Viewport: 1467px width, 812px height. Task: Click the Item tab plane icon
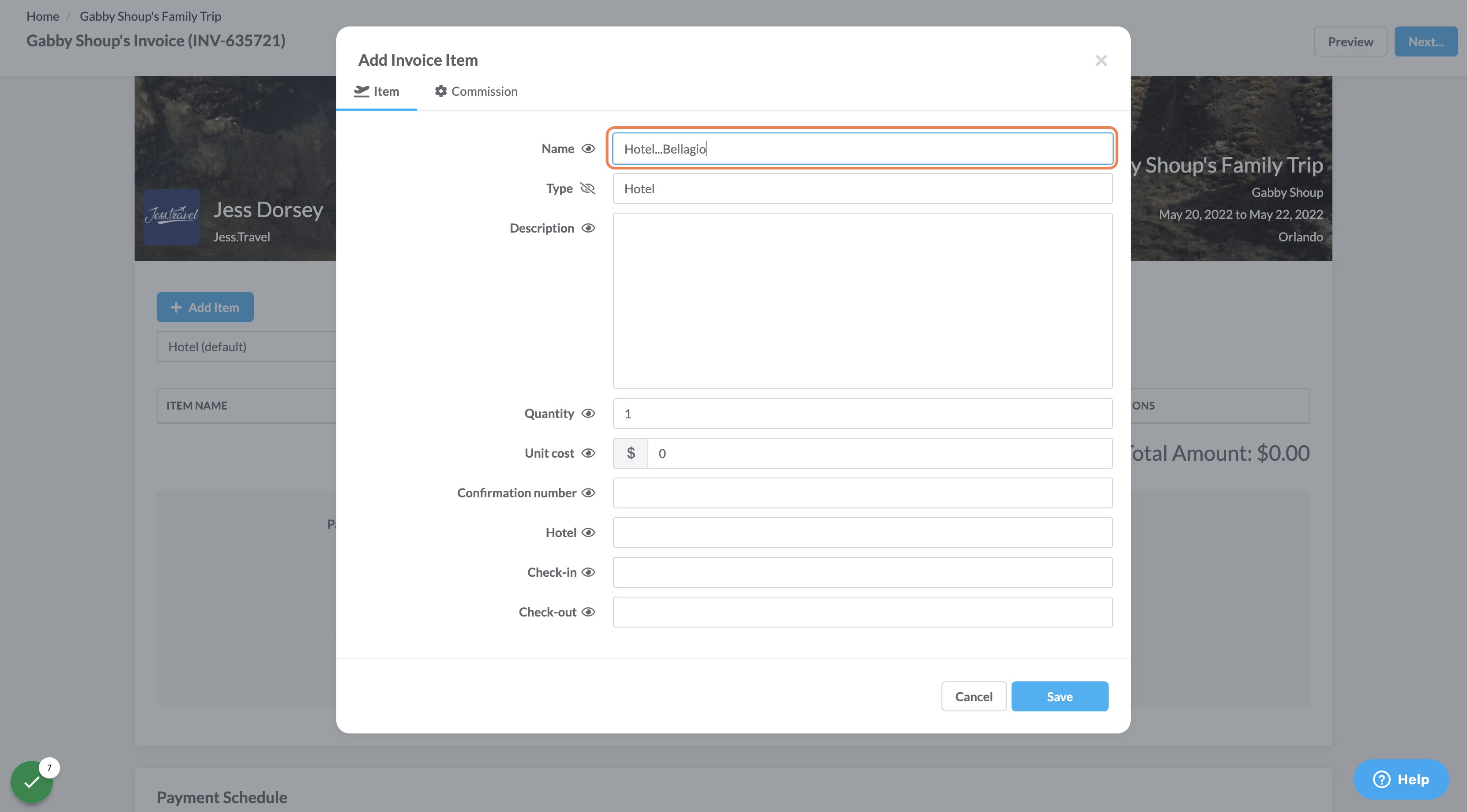coord(361,91)
